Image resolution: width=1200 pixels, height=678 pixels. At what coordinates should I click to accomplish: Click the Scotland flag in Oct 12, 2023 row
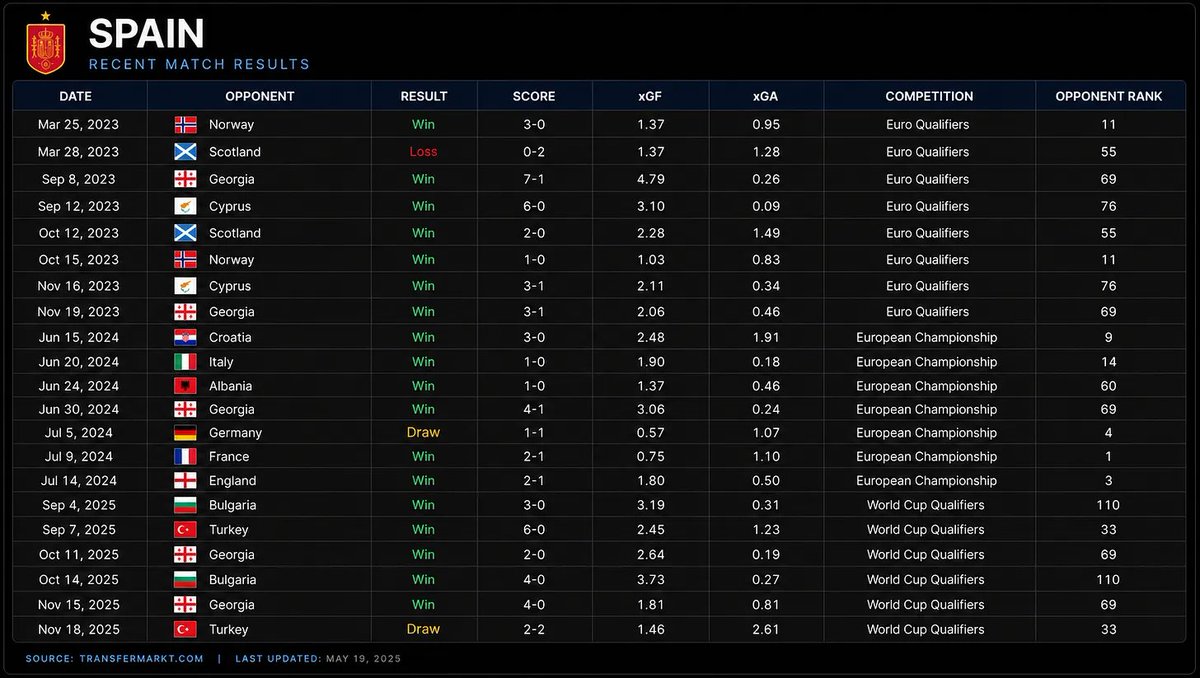(186, 233)
